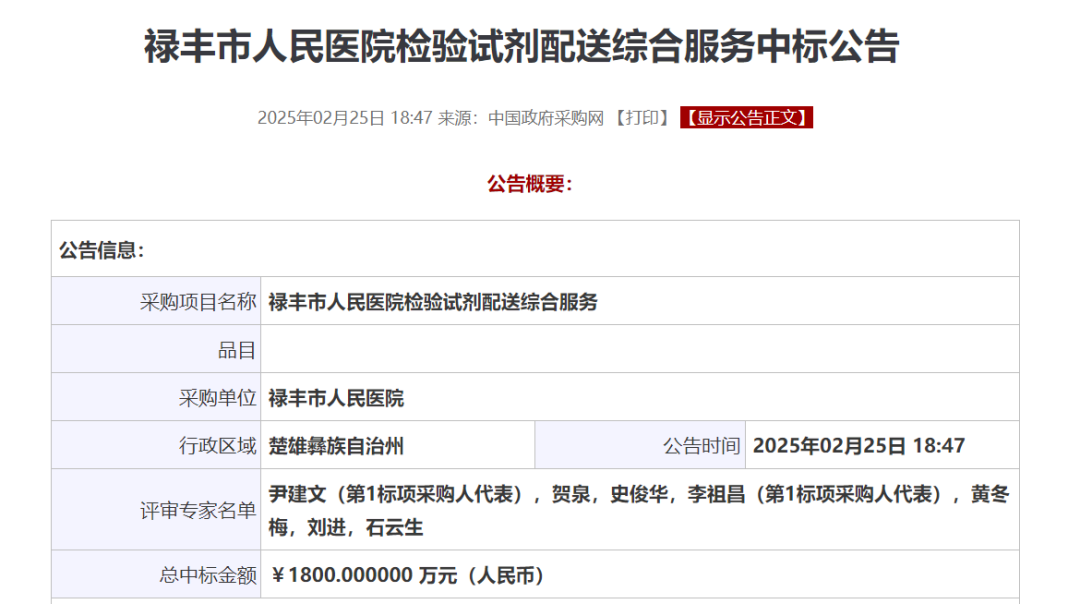Click the purchaser value 禄丰市人民医院
The height and width of the screenshot is (604, 1080).
coord(335,398)
